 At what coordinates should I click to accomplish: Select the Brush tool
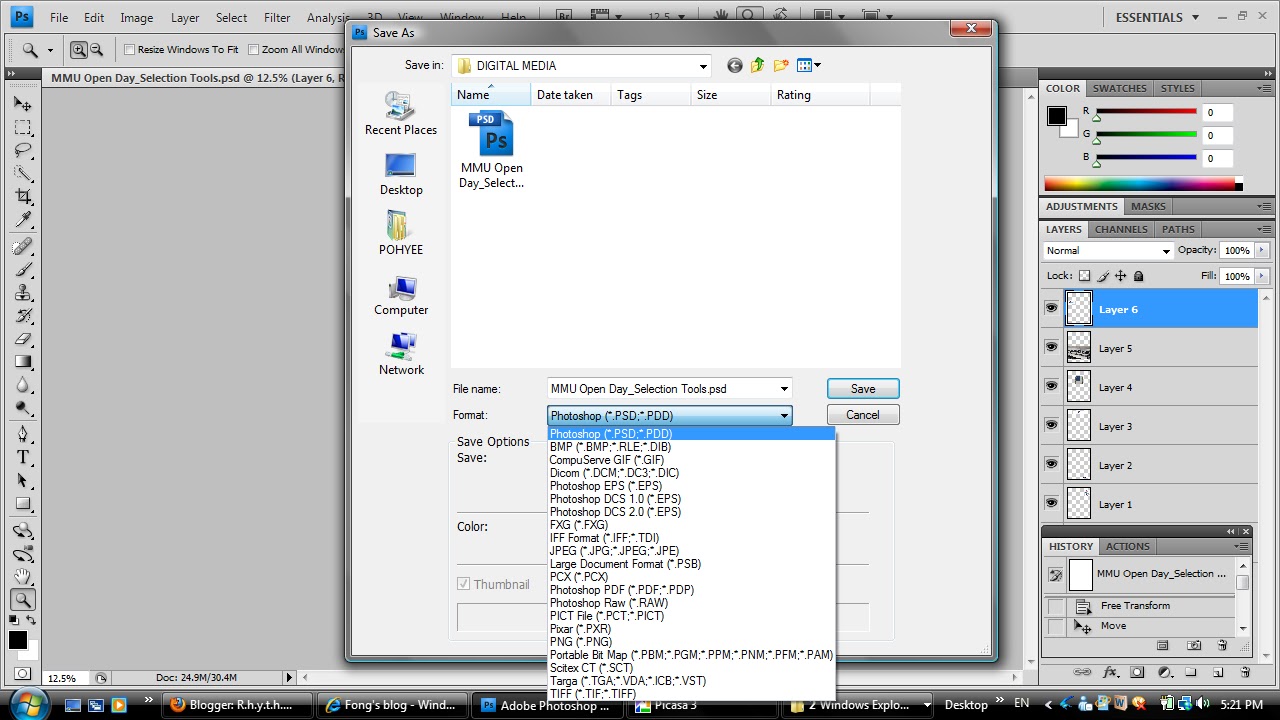coord(23,270)
